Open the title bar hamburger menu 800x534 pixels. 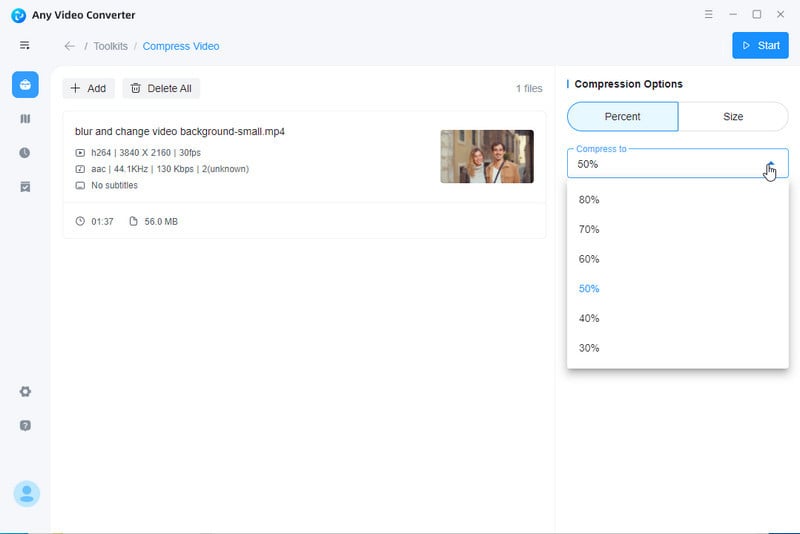709,14
